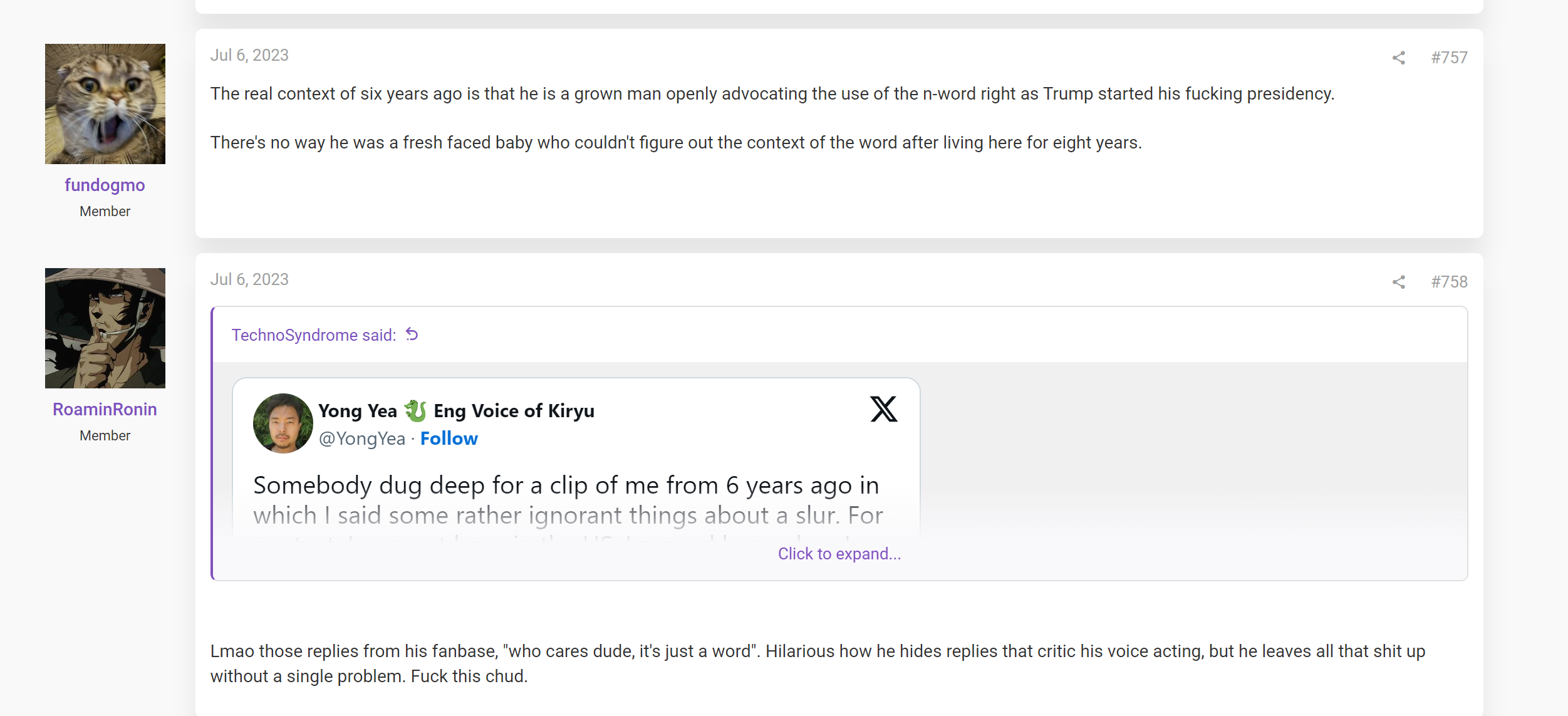Follow @YongYea in embedded tweet
1568x716 pixels.
[x=449, y=438]
